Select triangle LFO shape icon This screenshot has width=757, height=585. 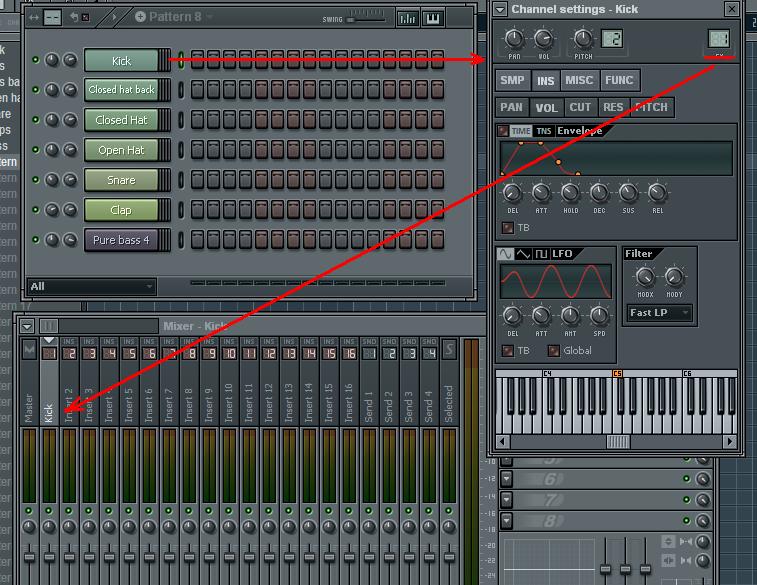coord(523,254)
